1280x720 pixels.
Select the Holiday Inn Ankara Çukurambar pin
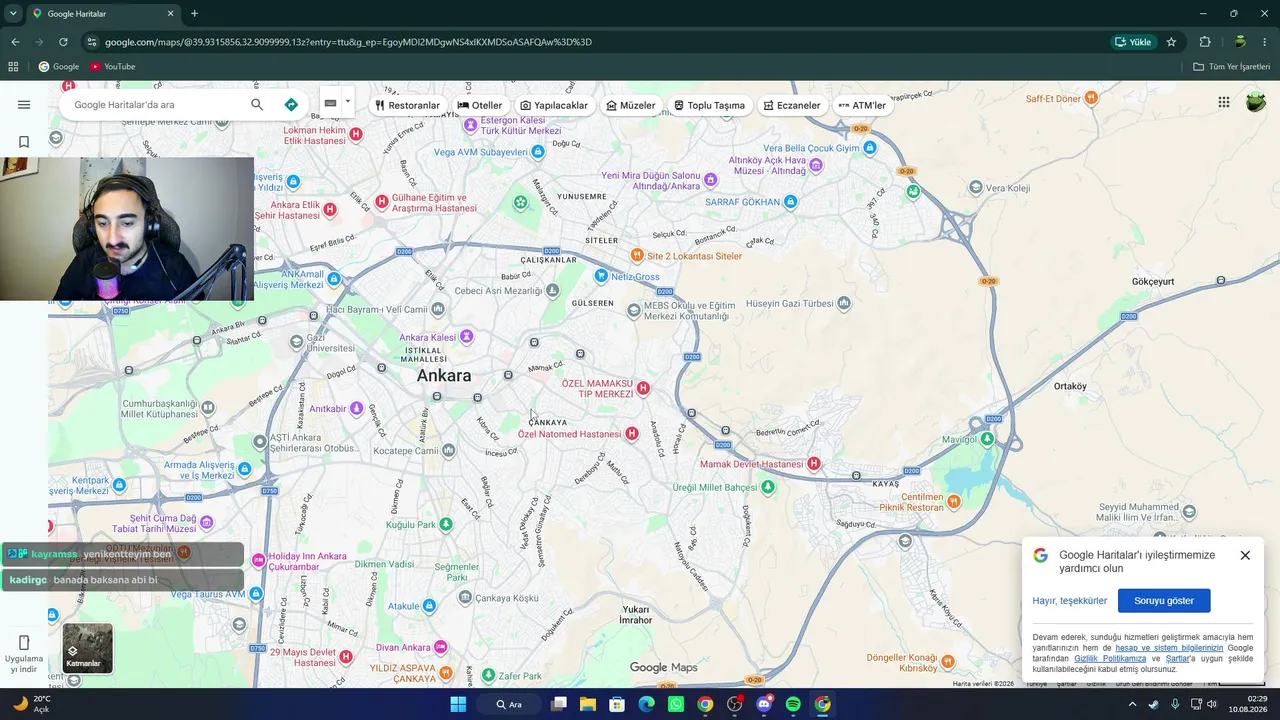pyautogui.click(x=258, y=560)
